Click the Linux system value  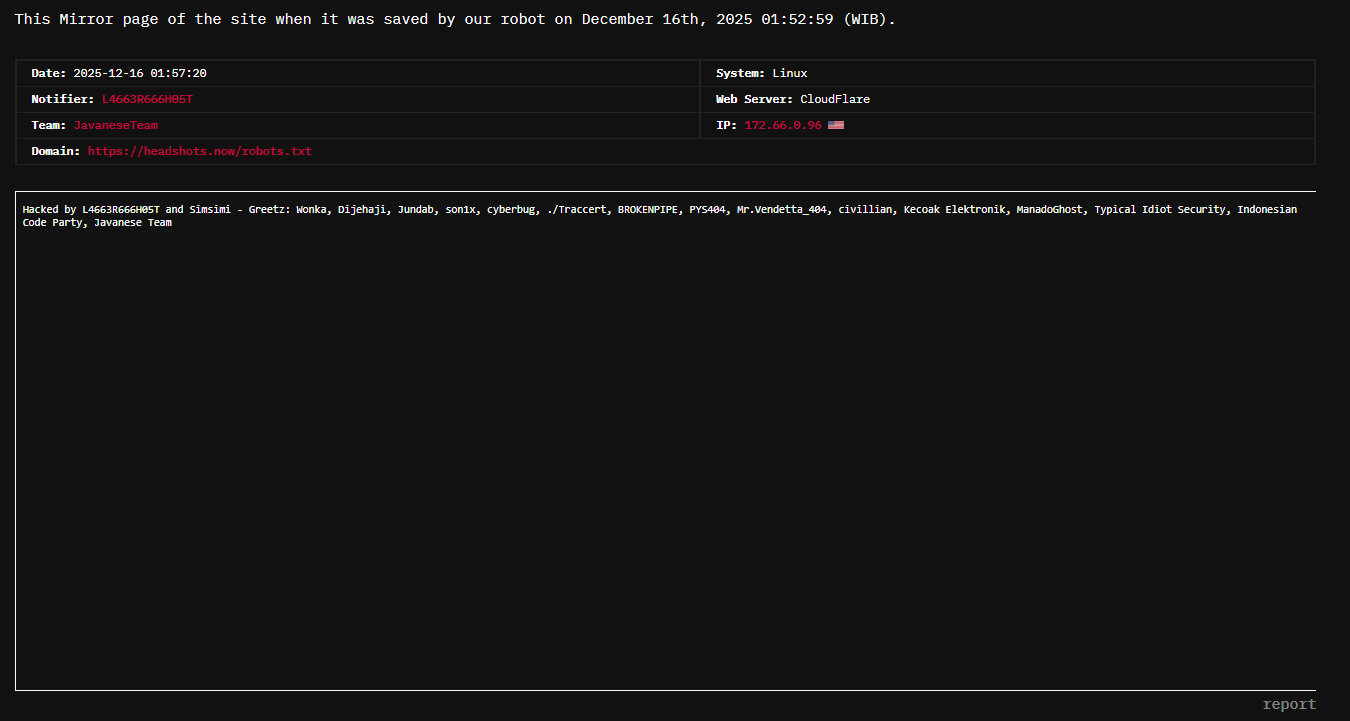pyautogui.click(x=789, y=73)
